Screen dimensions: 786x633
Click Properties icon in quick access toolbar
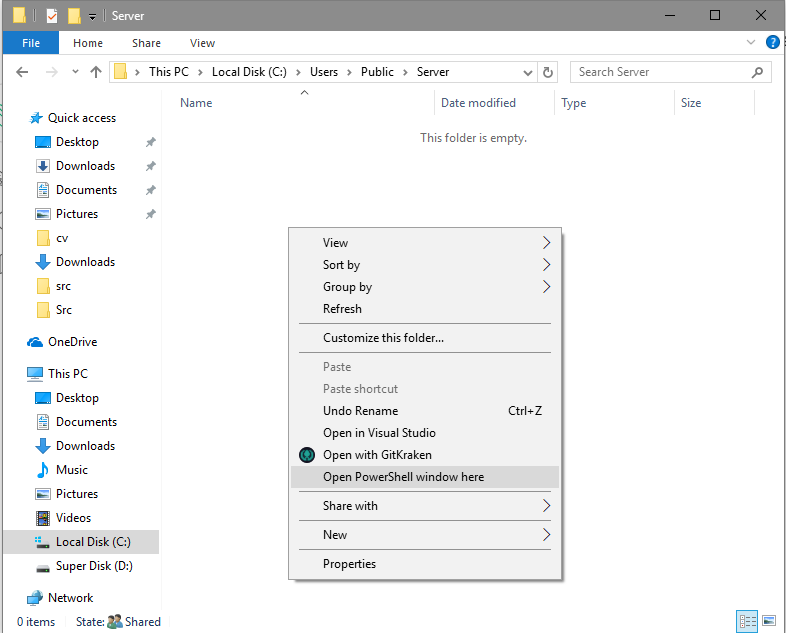pyautogui.click(x=52, y=16)
